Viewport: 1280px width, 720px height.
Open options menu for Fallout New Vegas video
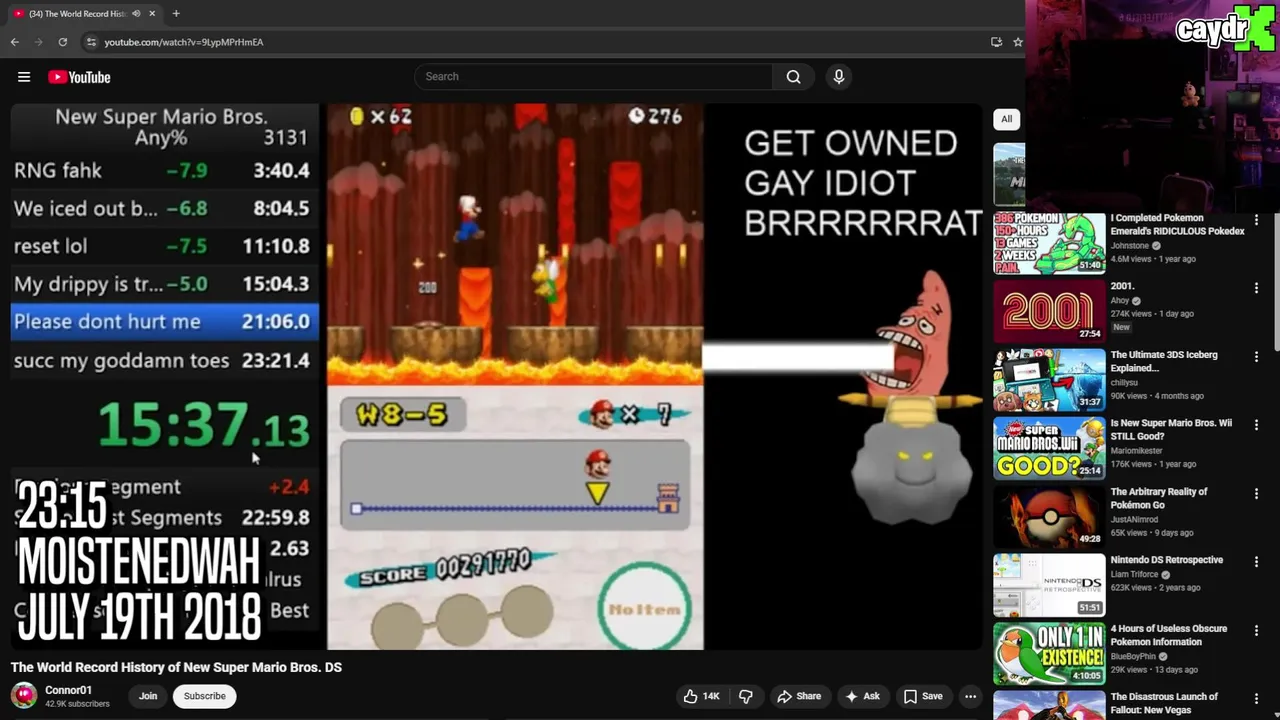(x=1256, y=699)
